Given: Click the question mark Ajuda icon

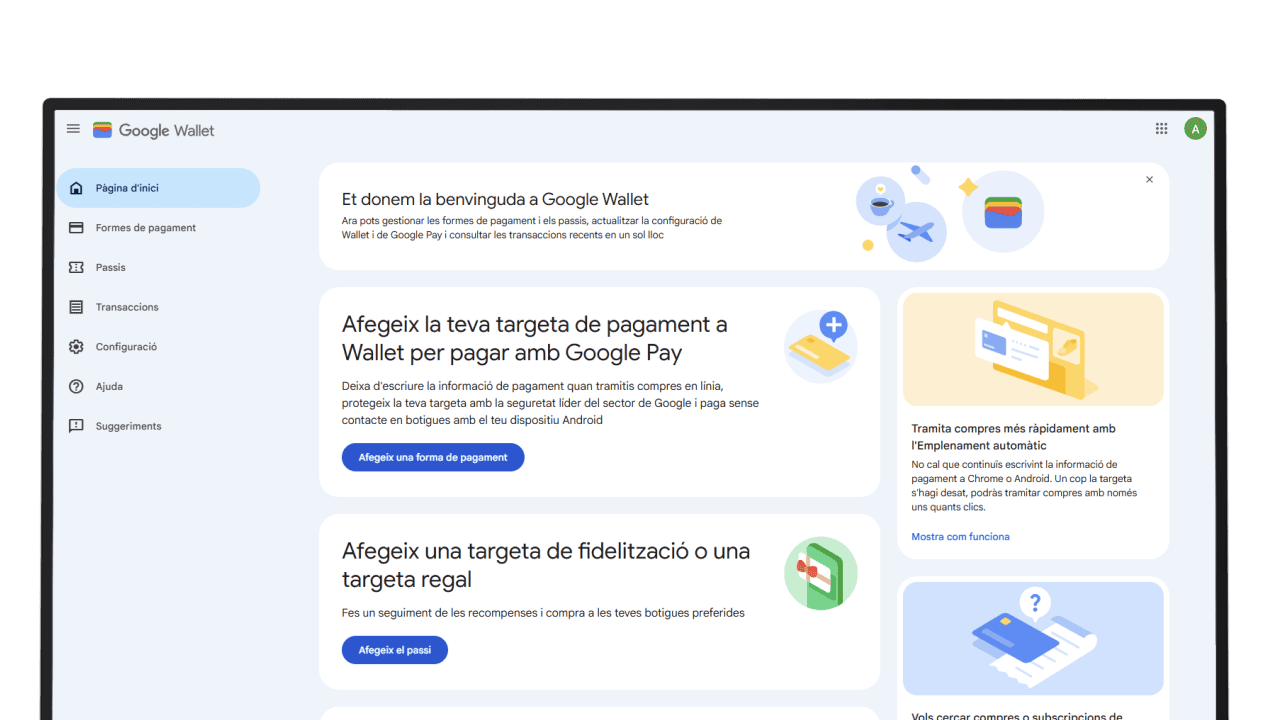Looking at the screenshot, I should pos(76,386).
